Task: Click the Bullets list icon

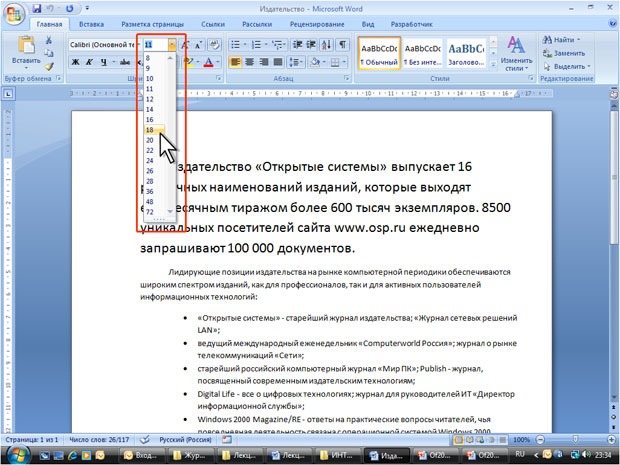Action: 235,45
